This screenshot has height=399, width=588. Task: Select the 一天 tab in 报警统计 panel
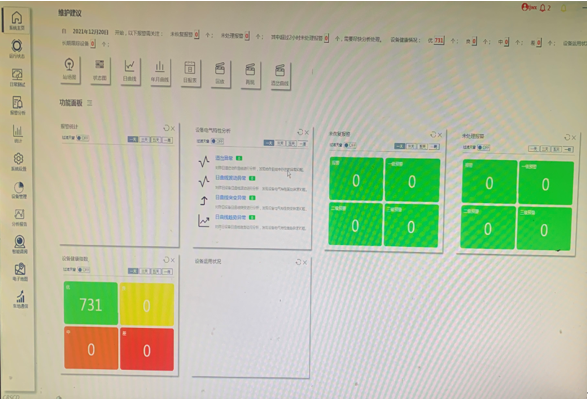coord(133,140)
